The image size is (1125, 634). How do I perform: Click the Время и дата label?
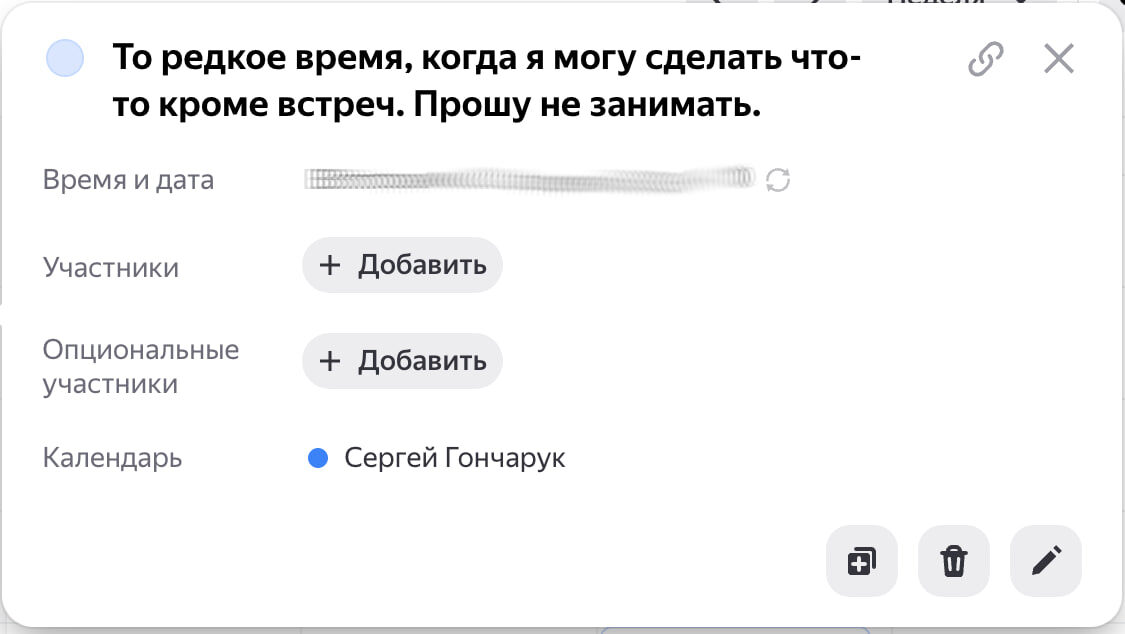coord(128,180)
